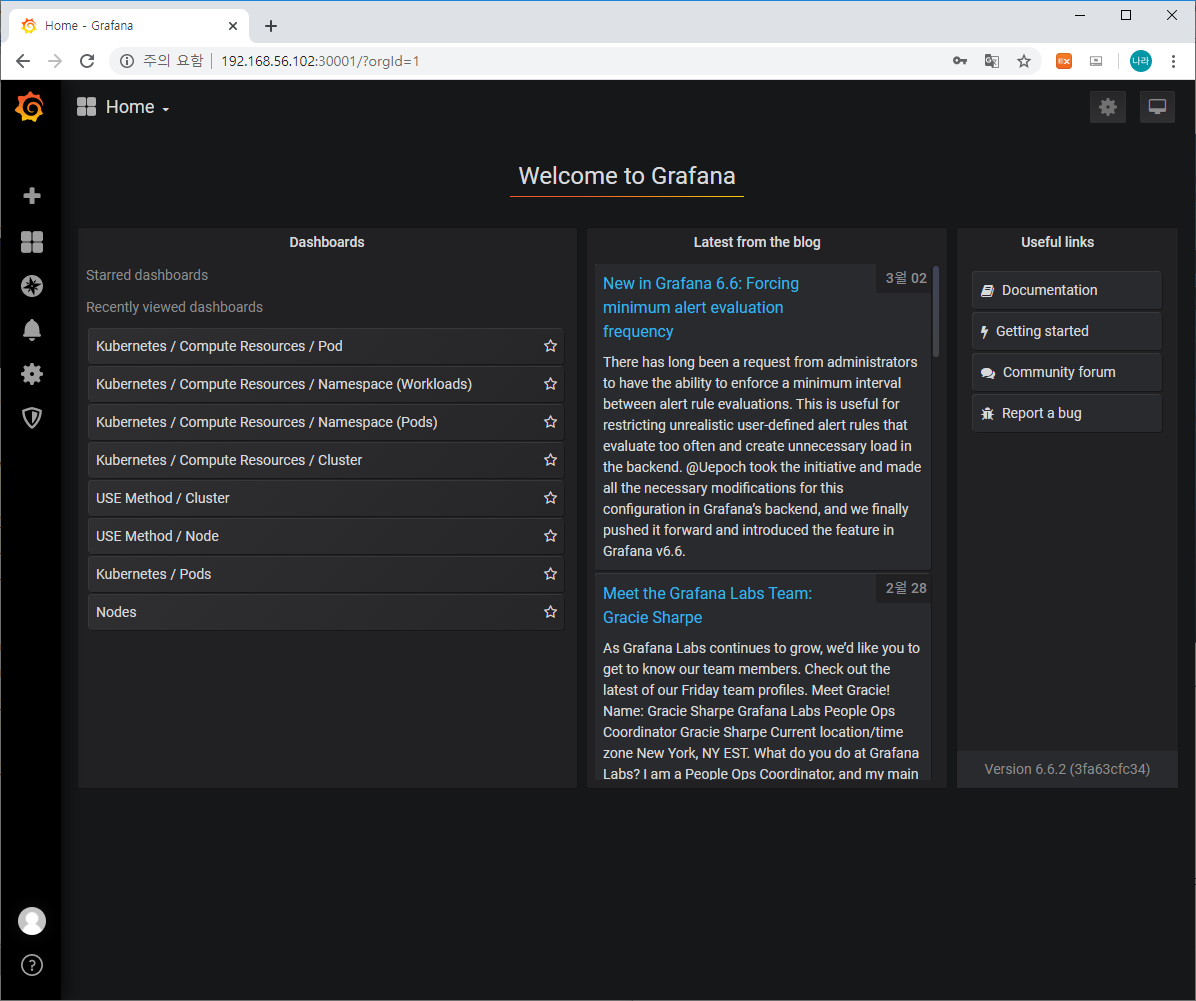This screenshot has height=1001, width=1196.
Task: Expand the Home dashboard picker dropdown
Action: 123,107
